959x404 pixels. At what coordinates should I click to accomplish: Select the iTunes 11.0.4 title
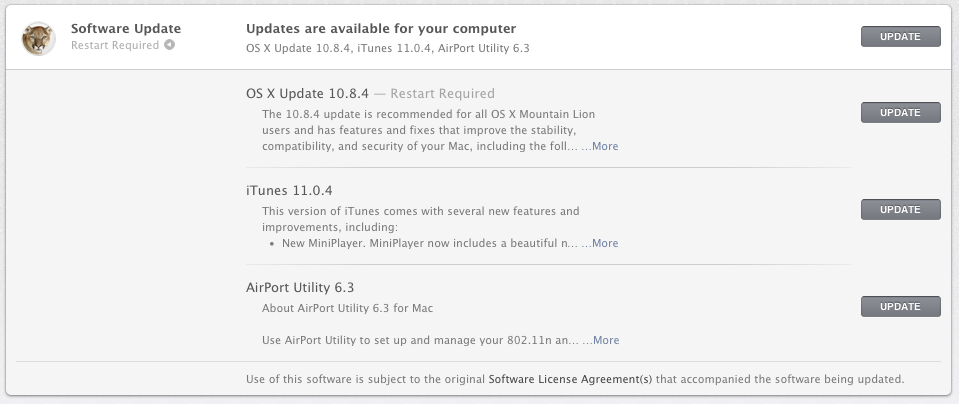pos(289,191)
